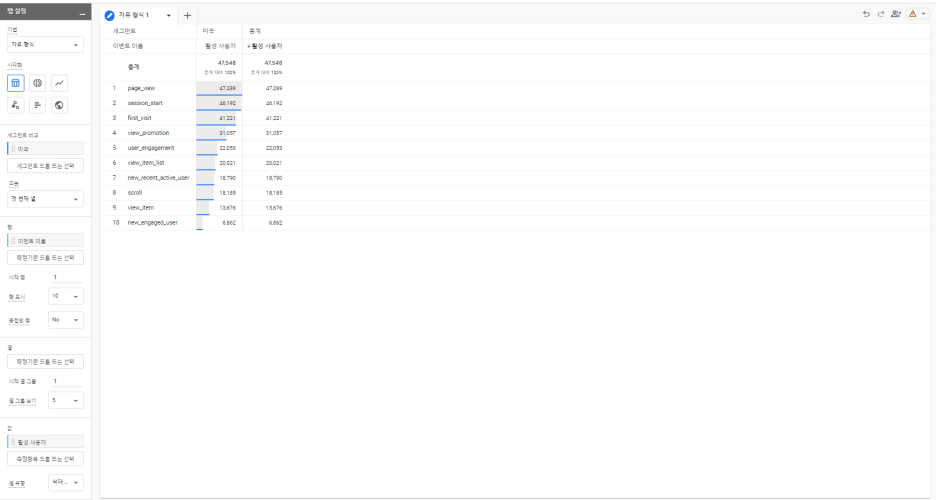The width and height of the screenshot is (936, 500).
Task: Open the technique dropdown 자유 형식
Action: click(45, 45)
